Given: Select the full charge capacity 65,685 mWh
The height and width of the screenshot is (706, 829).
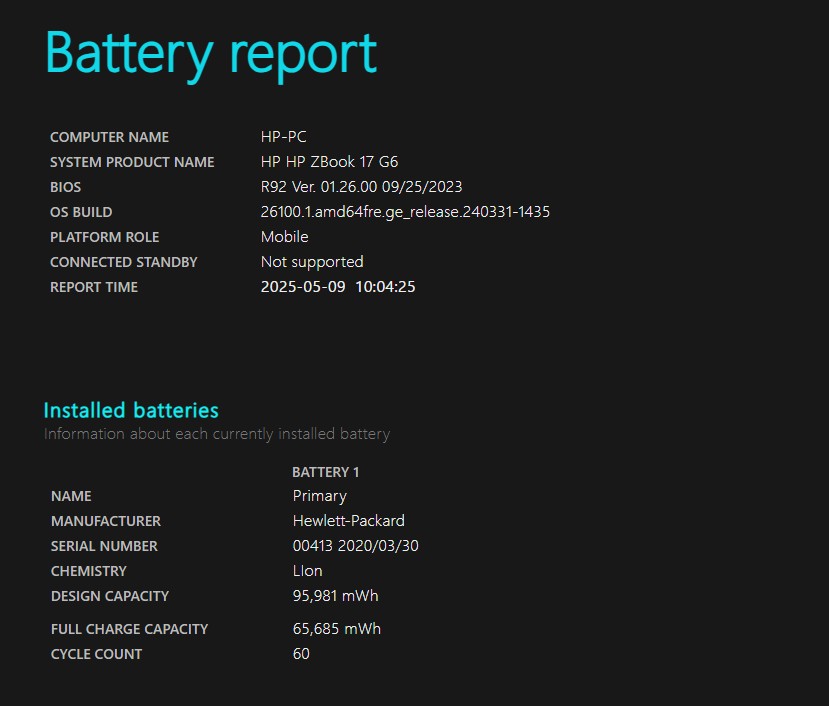Looking at the screenshot, I should coord(337,629).
